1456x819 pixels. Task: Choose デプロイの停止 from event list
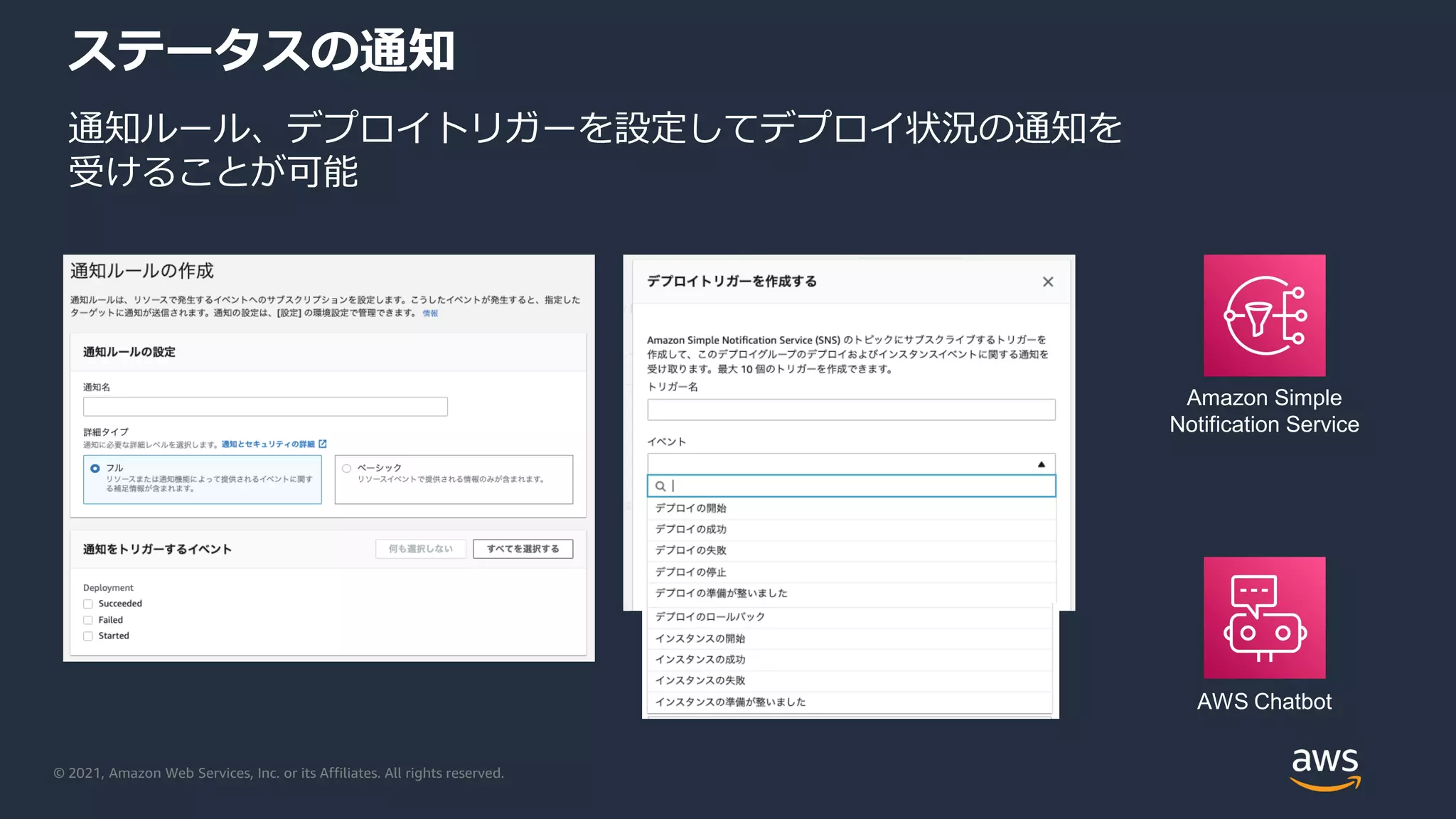point(851,572)
